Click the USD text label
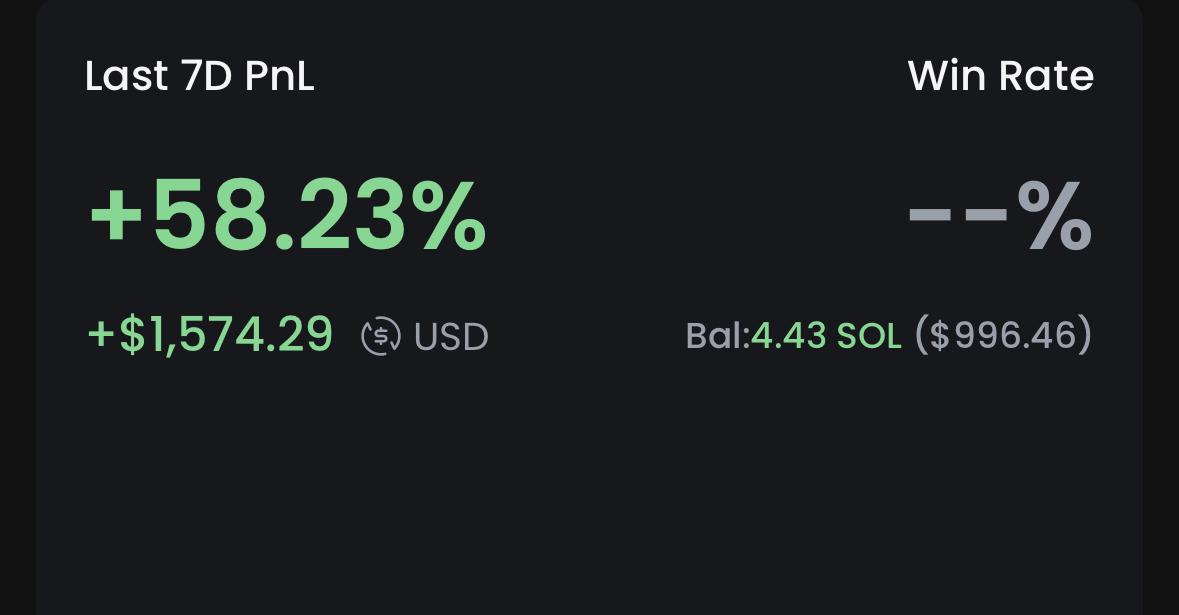Screen dimensions: 1179x615 (450, 336)
